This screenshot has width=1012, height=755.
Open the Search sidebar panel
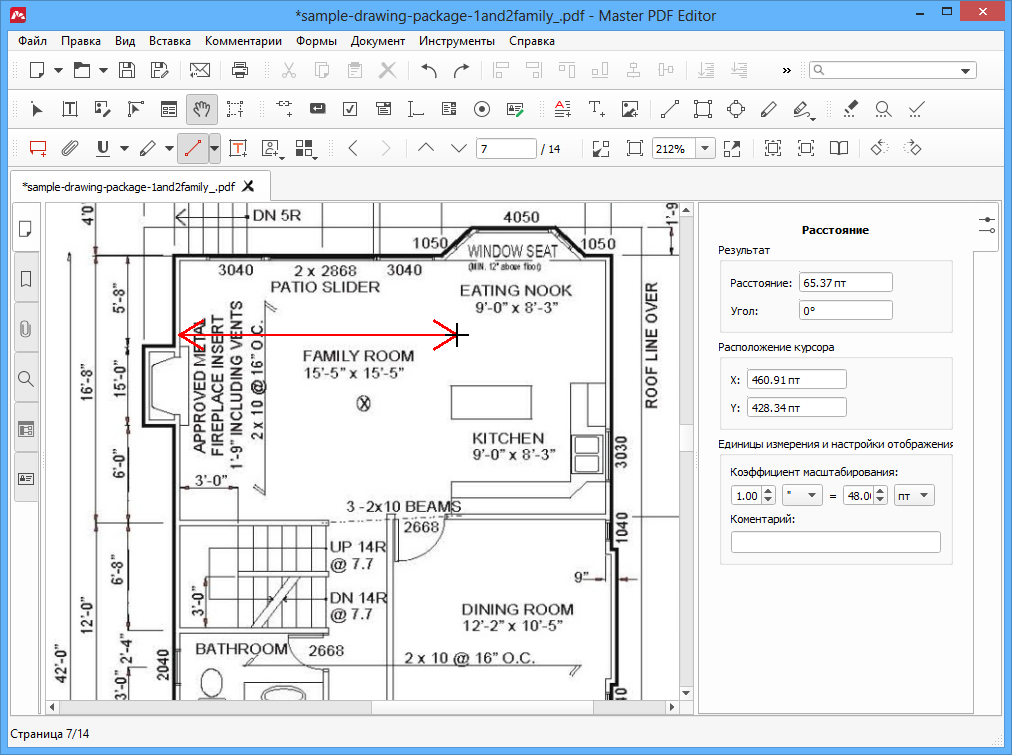[26, 379]
